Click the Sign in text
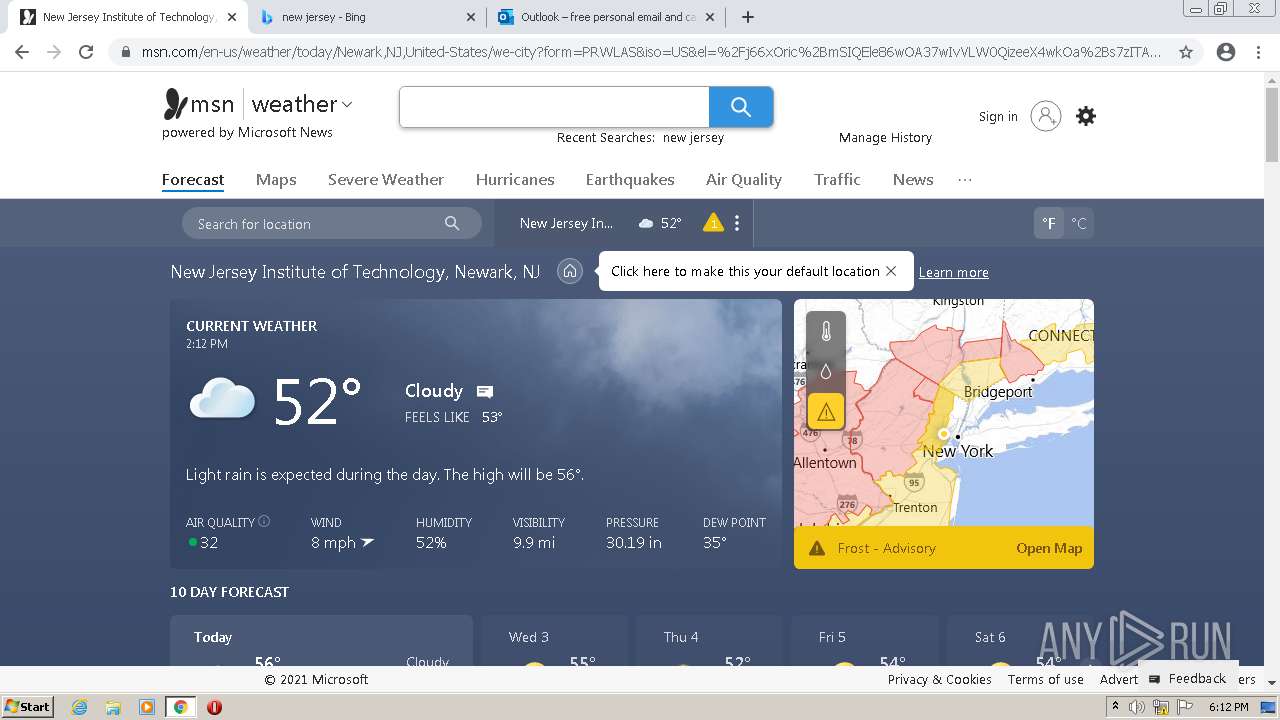Screen dimensions: 1280x720 [998, 117]
